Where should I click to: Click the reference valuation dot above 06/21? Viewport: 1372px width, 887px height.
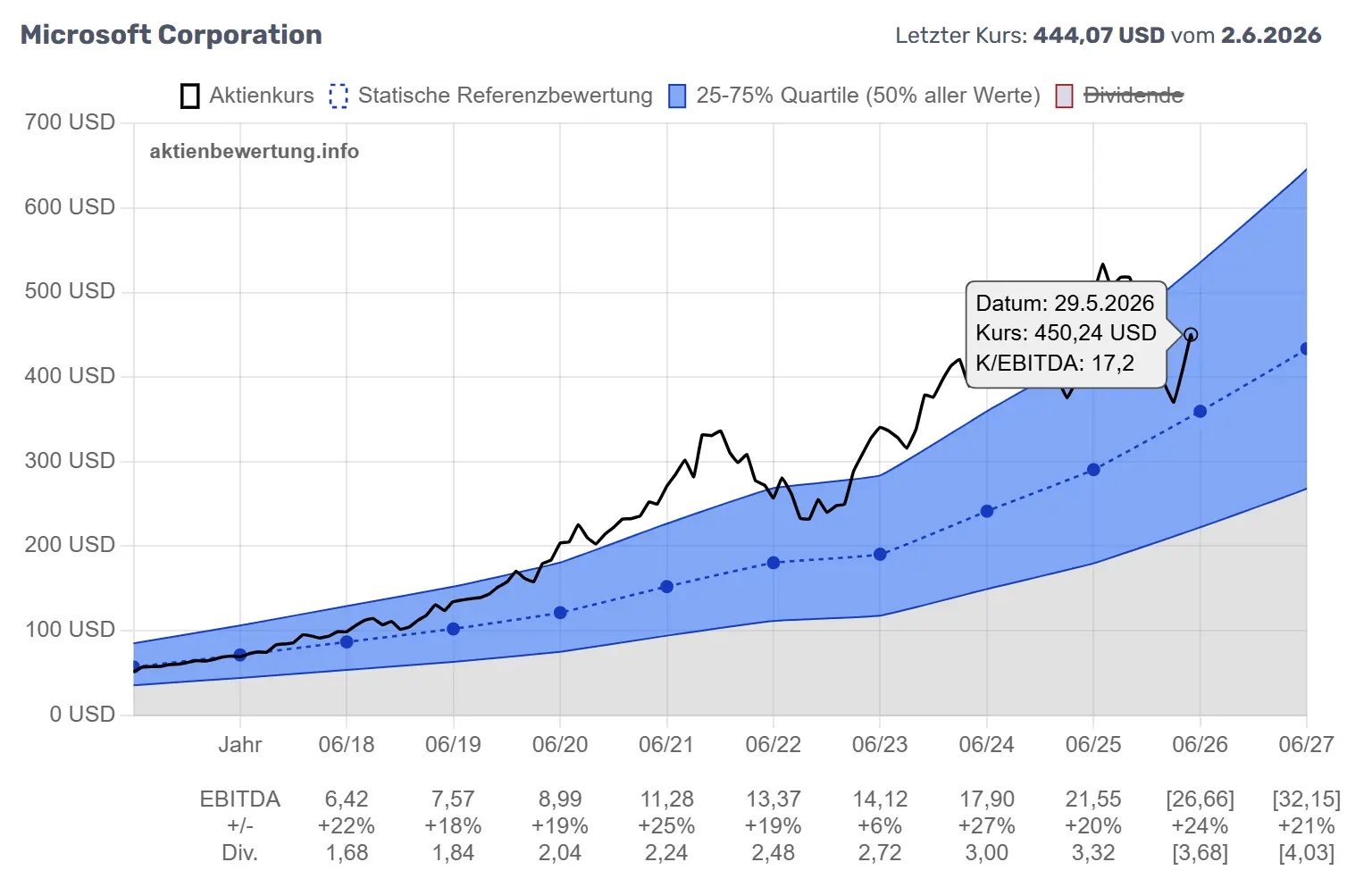tap(666, 587)
